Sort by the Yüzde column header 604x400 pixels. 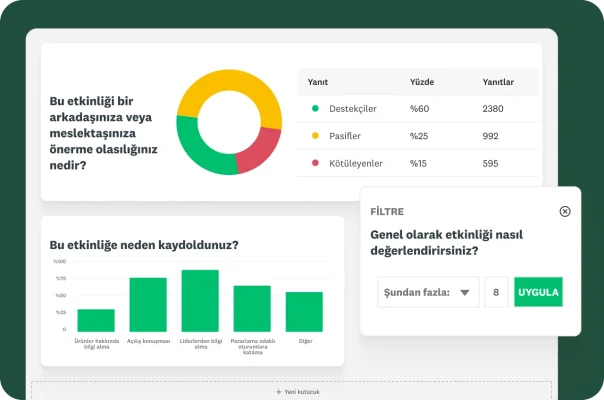coord(421,82)
